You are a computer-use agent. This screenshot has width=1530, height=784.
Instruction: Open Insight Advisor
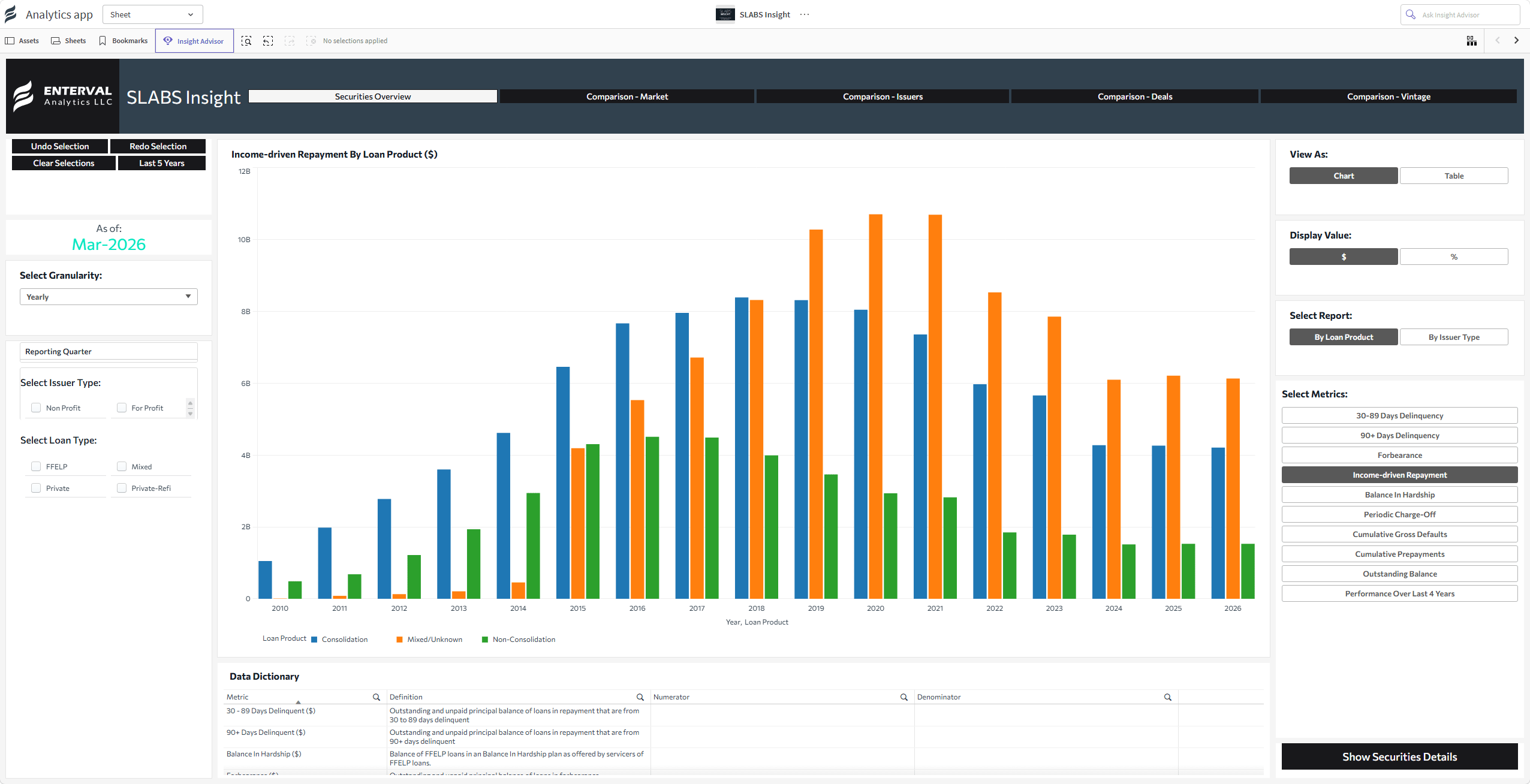(x=194, y=41)
